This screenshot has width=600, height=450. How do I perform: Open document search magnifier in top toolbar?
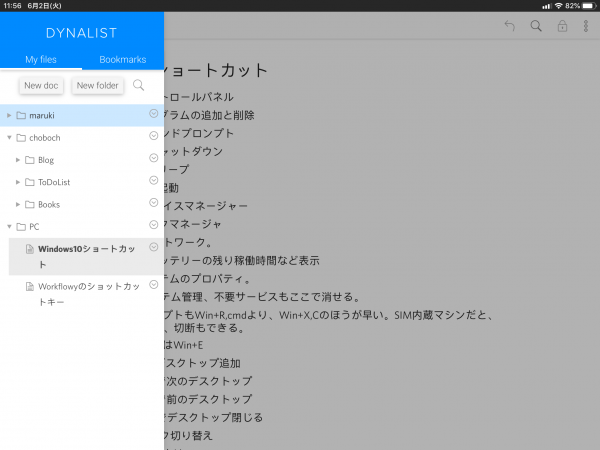(536, 27)
